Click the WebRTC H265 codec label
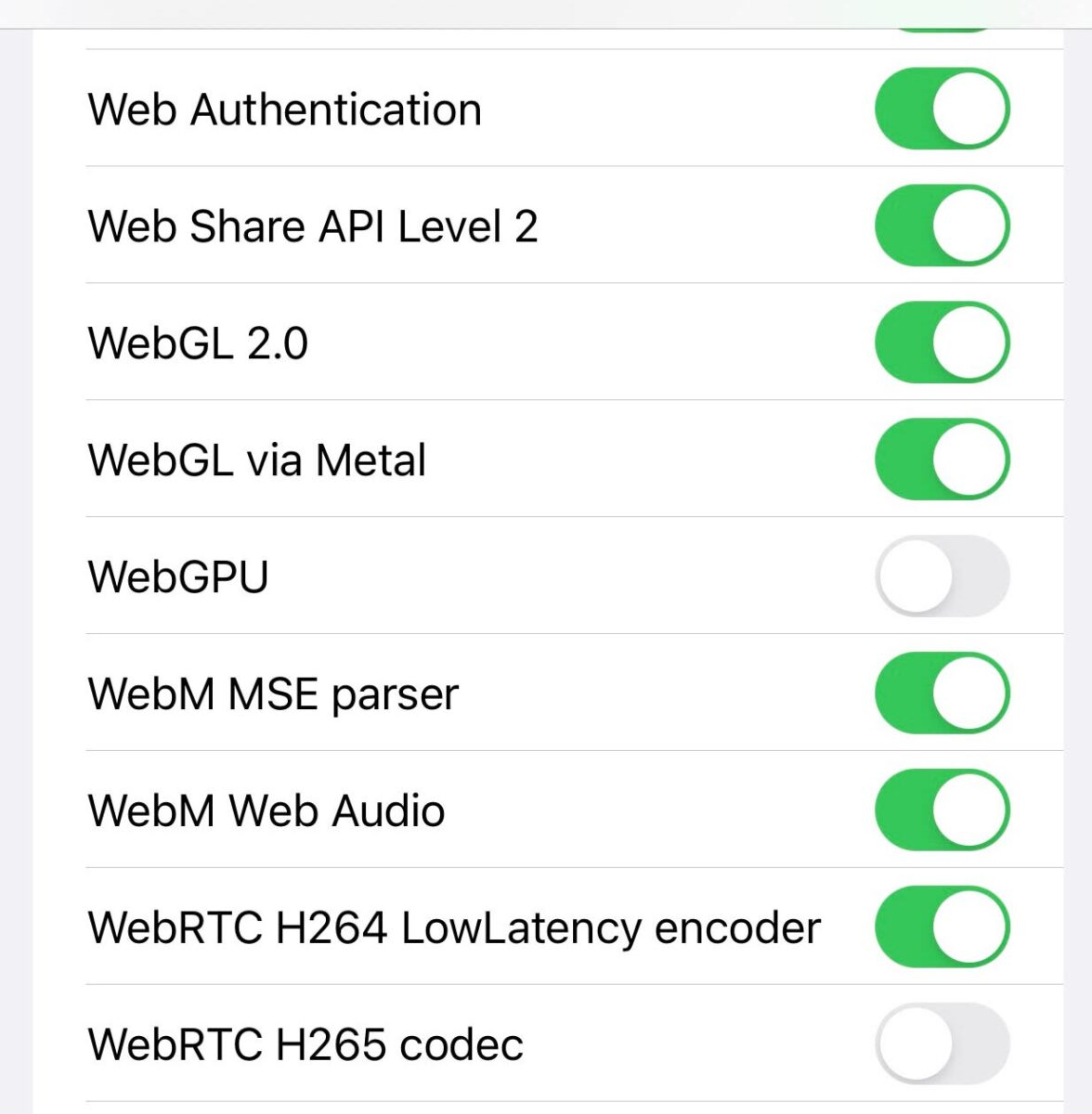The height and width of the screenshot is (1114, 1092). tap(305, 1045)
